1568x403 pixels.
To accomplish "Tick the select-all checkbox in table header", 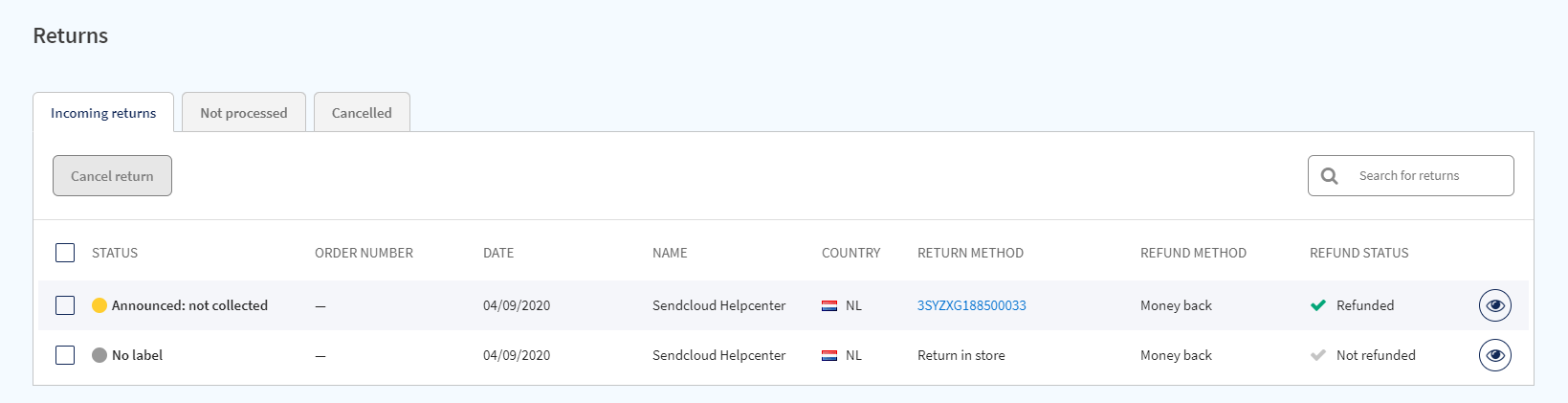I will (x=65, y=253).
